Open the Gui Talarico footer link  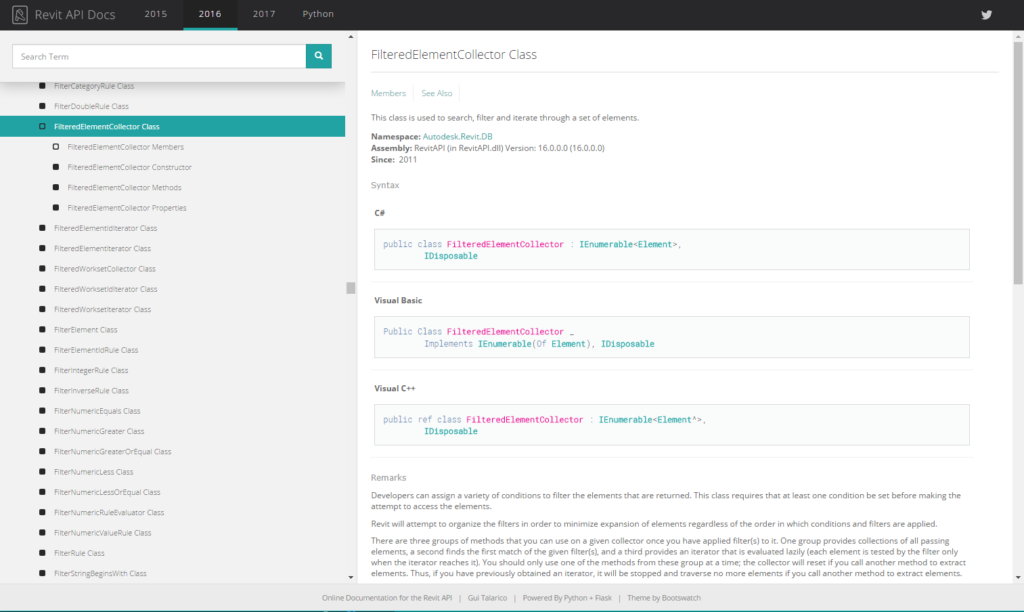pyautogui.click(x=487, y=598)
